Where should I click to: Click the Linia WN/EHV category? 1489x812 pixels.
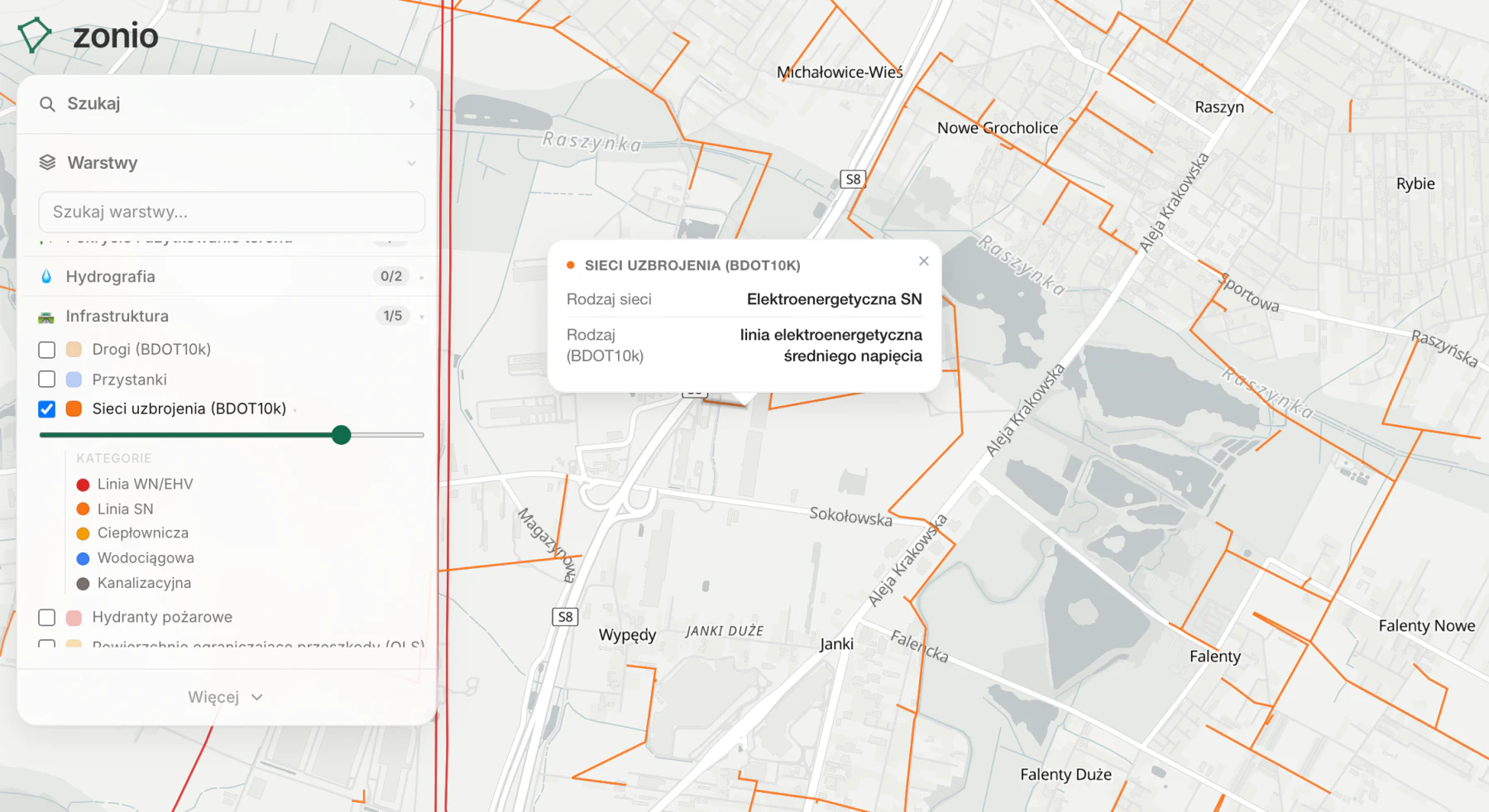click(x=135, y=485)
